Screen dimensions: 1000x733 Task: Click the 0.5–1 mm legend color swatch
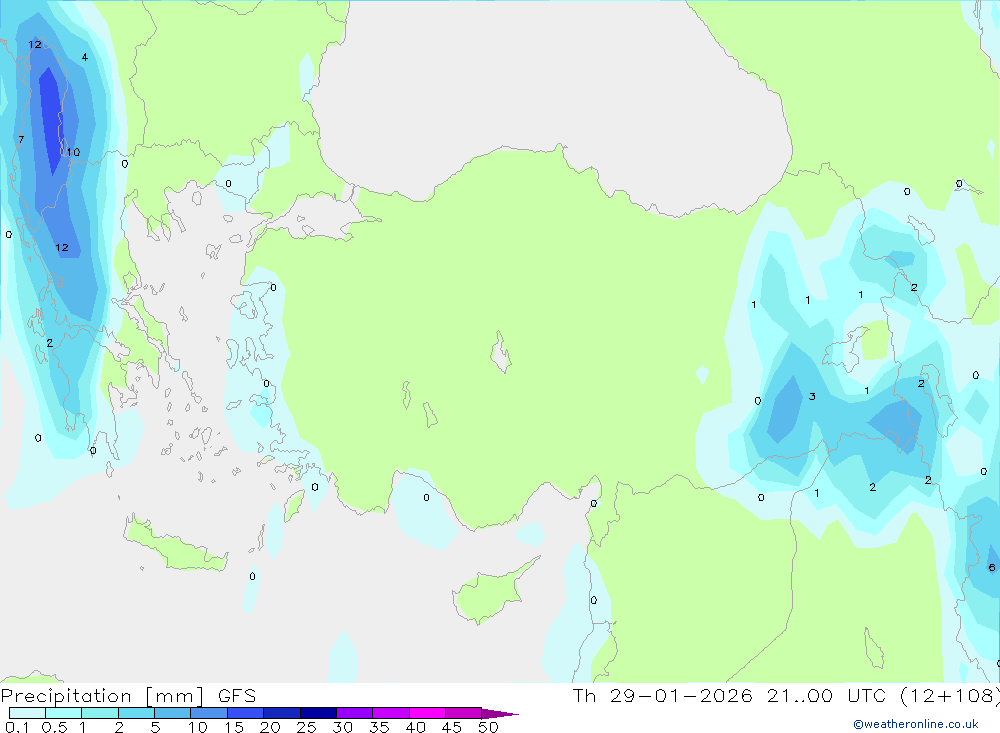pyautogui.click(x=63, y=713)
